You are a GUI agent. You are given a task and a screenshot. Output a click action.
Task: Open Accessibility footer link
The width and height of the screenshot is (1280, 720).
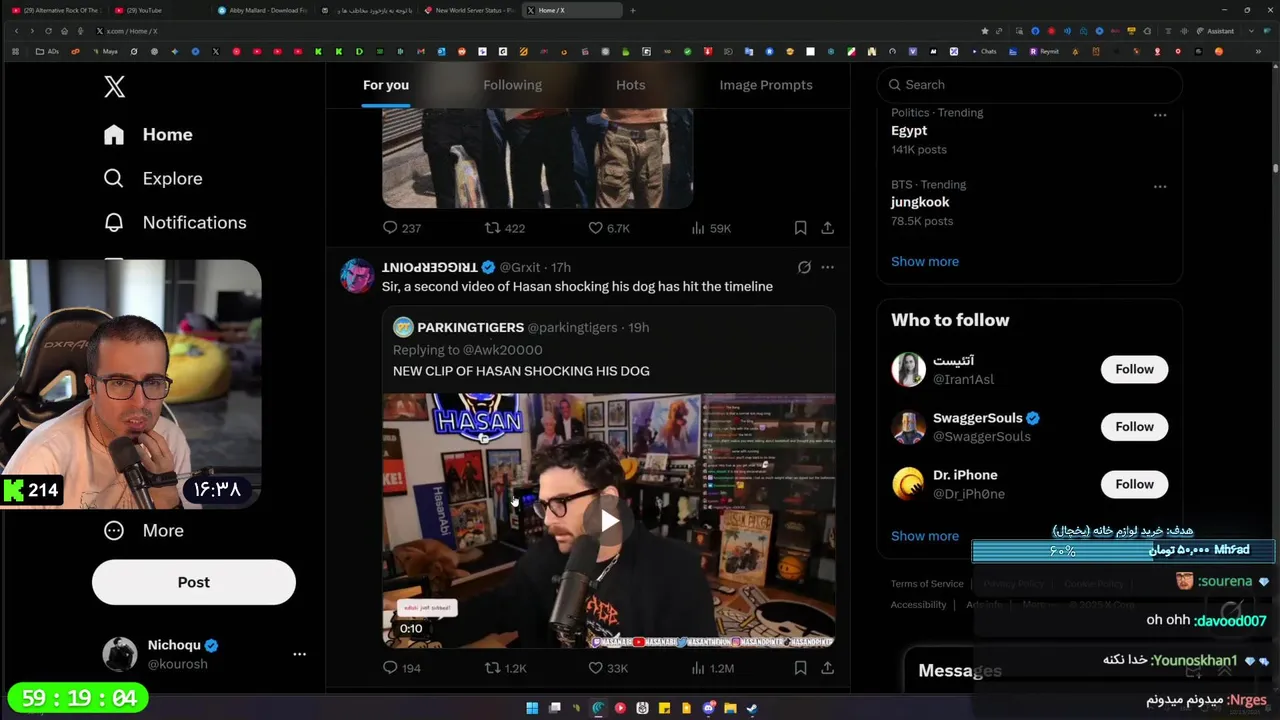point(918,605)
